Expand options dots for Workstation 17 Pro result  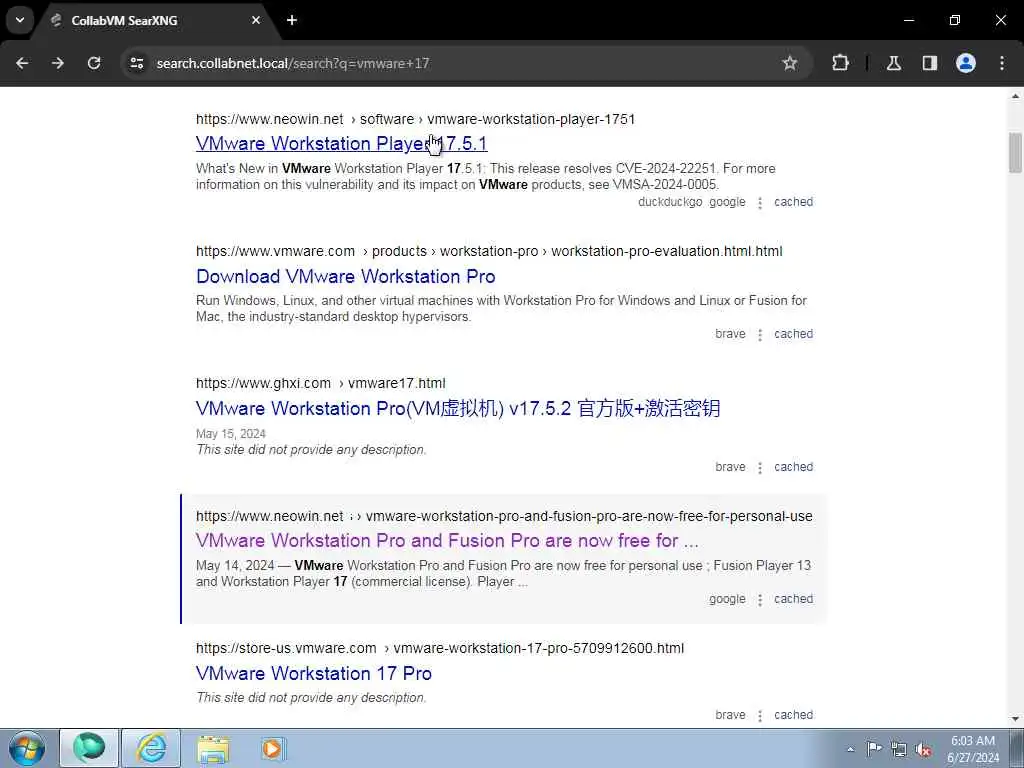pyautogui.click(x=760, y=716)
